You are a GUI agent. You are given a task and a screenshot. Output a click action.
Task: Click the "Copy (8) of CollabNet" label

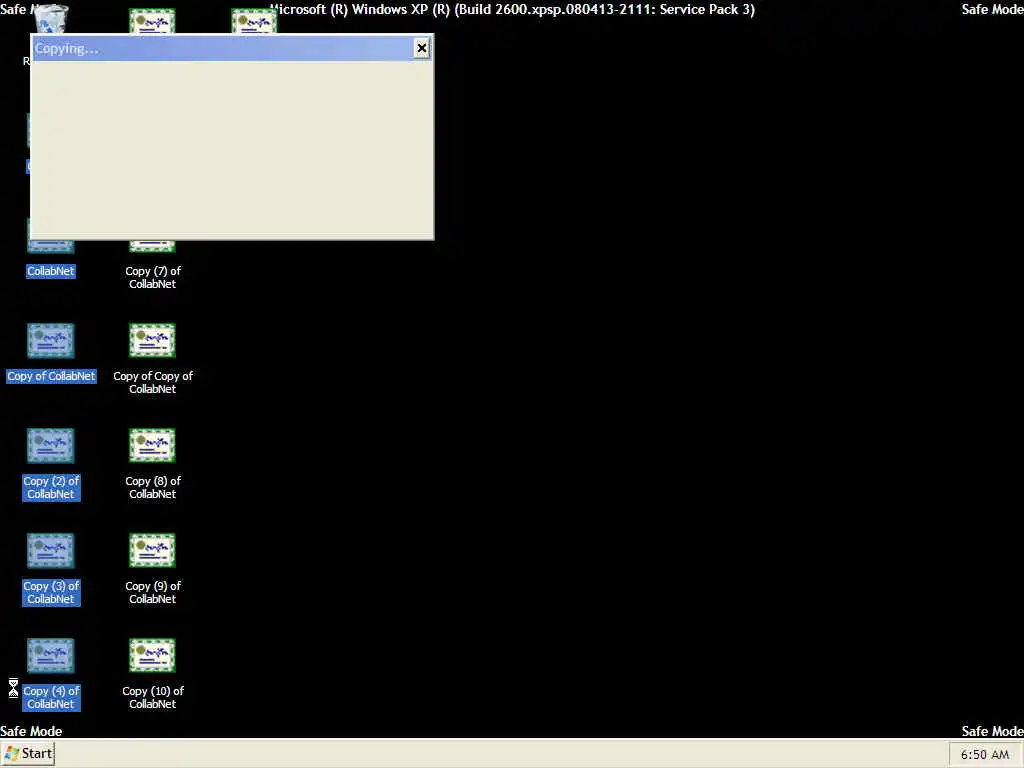[x=153, y=487]
